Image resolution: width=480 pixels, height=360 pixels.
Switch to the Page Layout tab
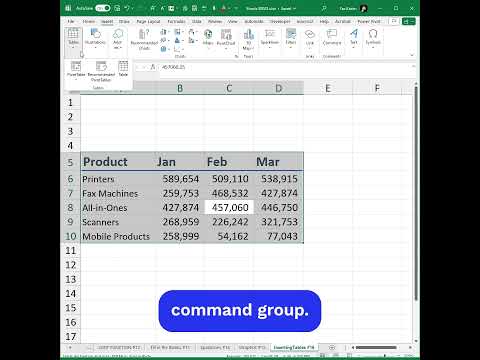[x=148, y=21]
